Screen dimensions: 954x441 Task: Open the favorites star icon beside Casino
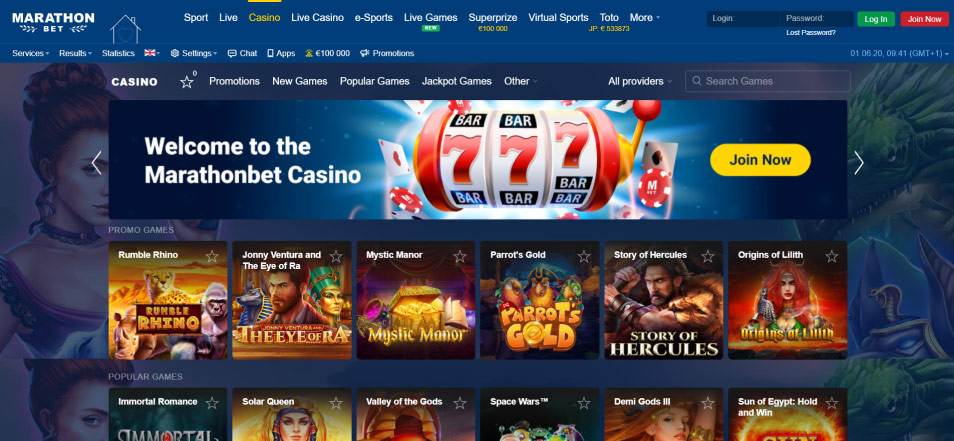187,82
